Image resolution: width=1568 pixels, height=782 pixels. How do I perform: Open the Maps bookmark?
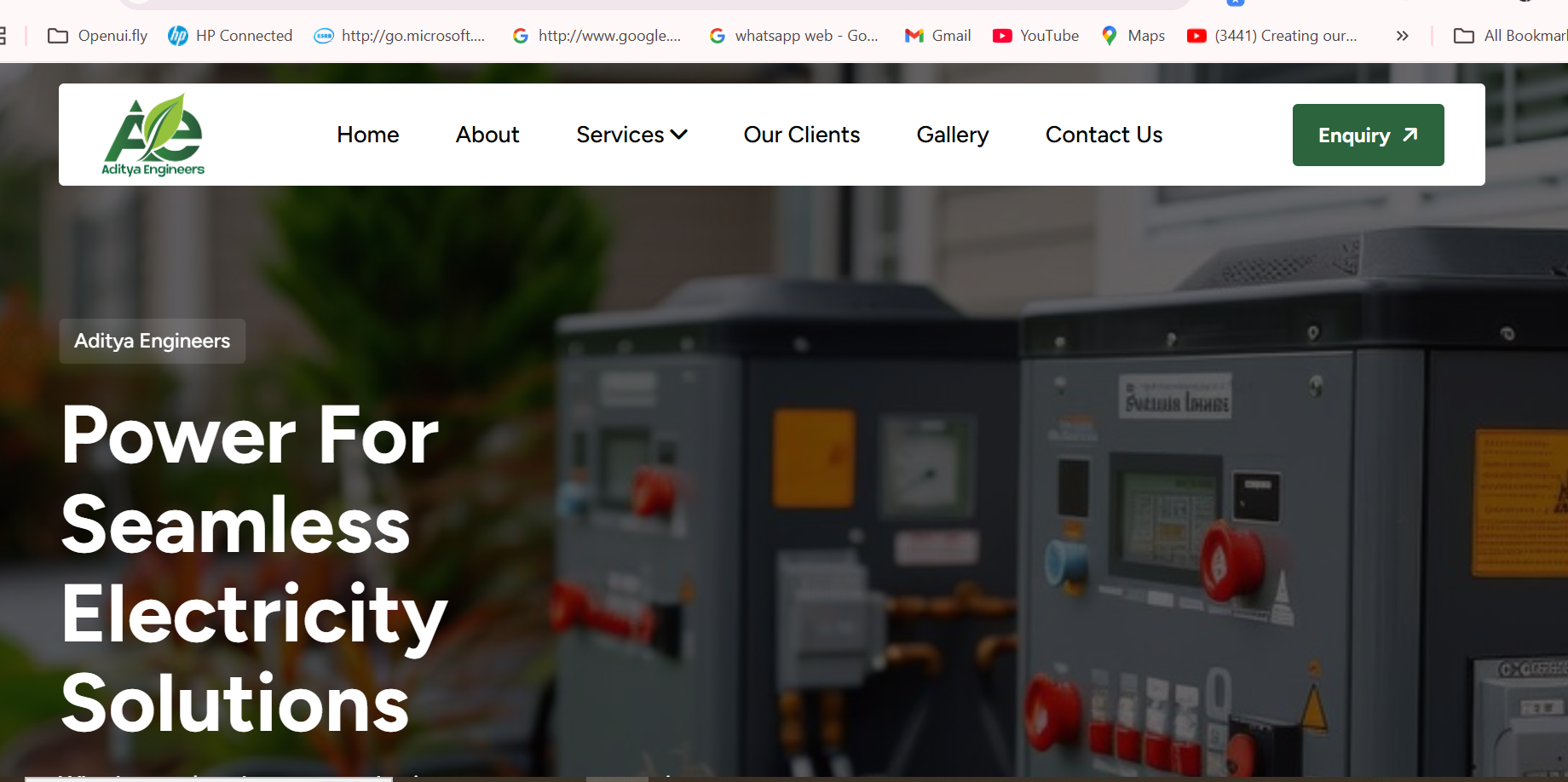point(1133,36)
